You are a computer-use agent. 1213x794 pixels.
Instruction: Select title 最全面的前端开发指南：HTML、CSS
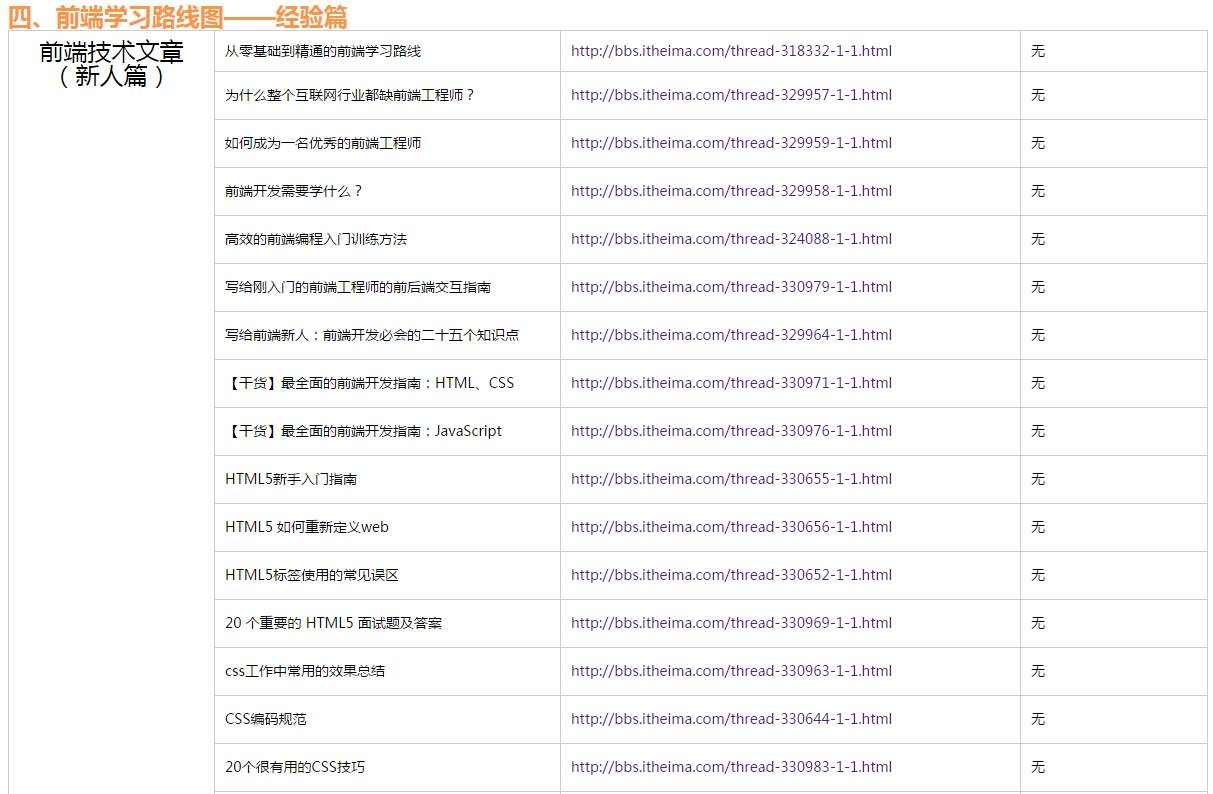pyautogui.click(x=398, y=383)
